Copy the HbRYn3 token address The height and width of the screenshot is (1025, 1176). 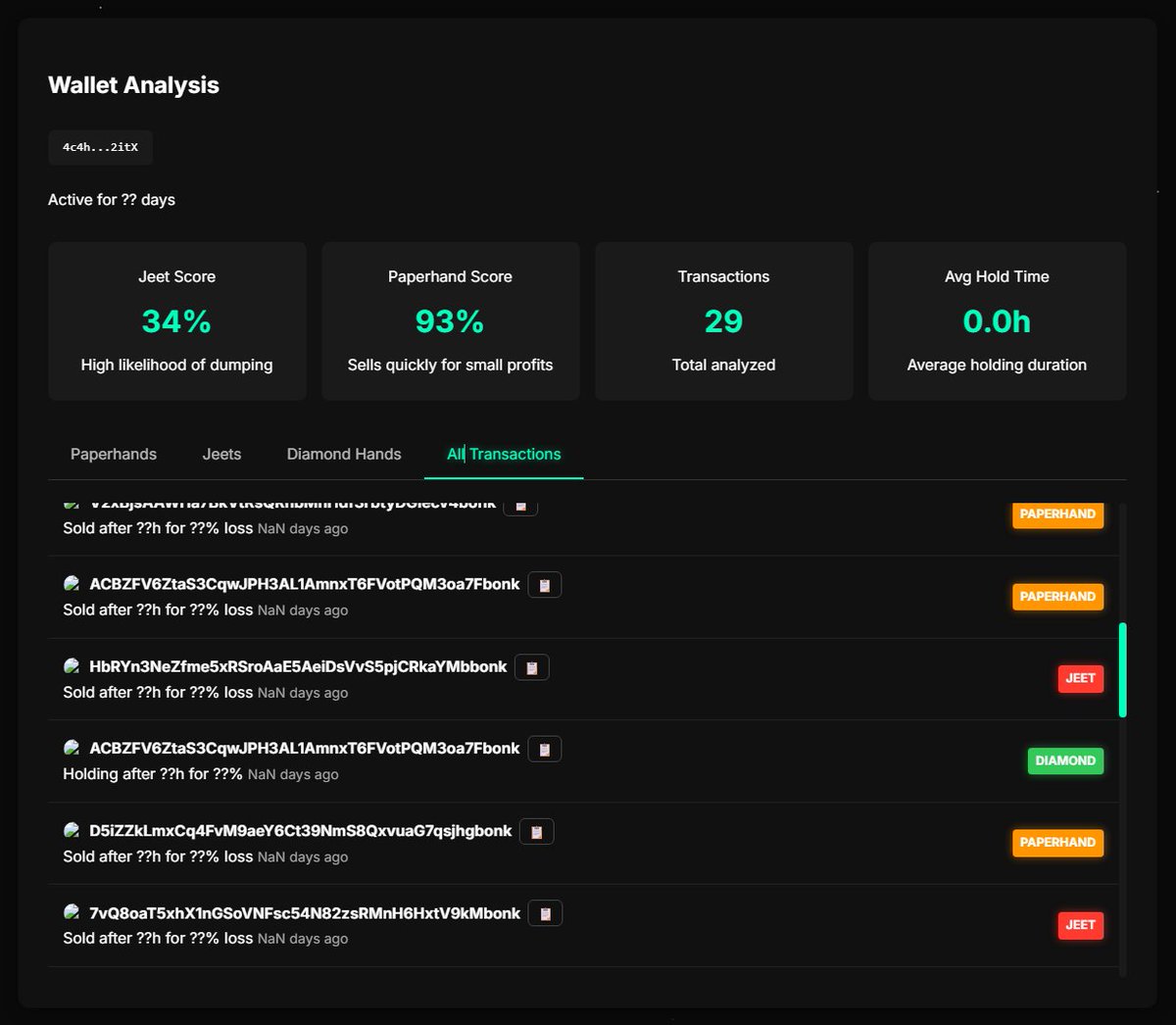click(x=532, y=666)
